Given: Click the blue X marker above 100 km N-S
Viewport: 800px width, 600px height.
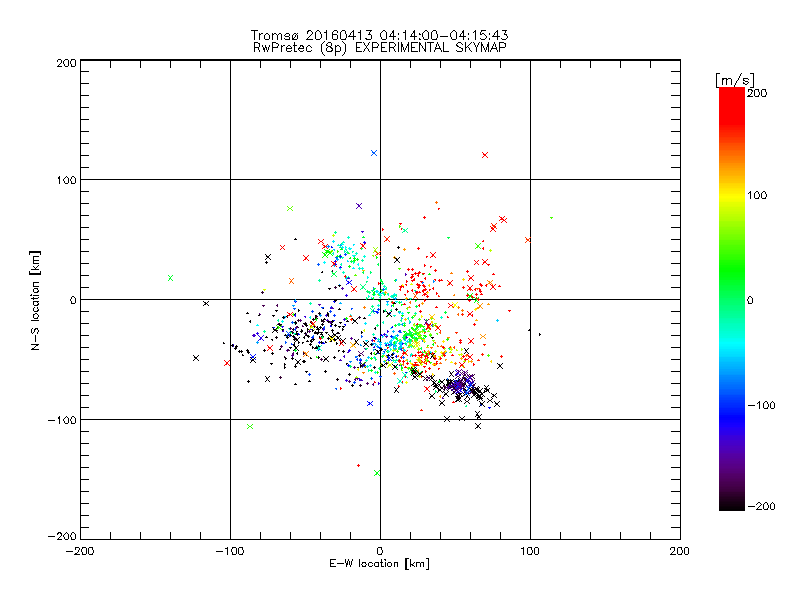Looking at the screenshot, I should pyautogui.click(x=374, y=153).
